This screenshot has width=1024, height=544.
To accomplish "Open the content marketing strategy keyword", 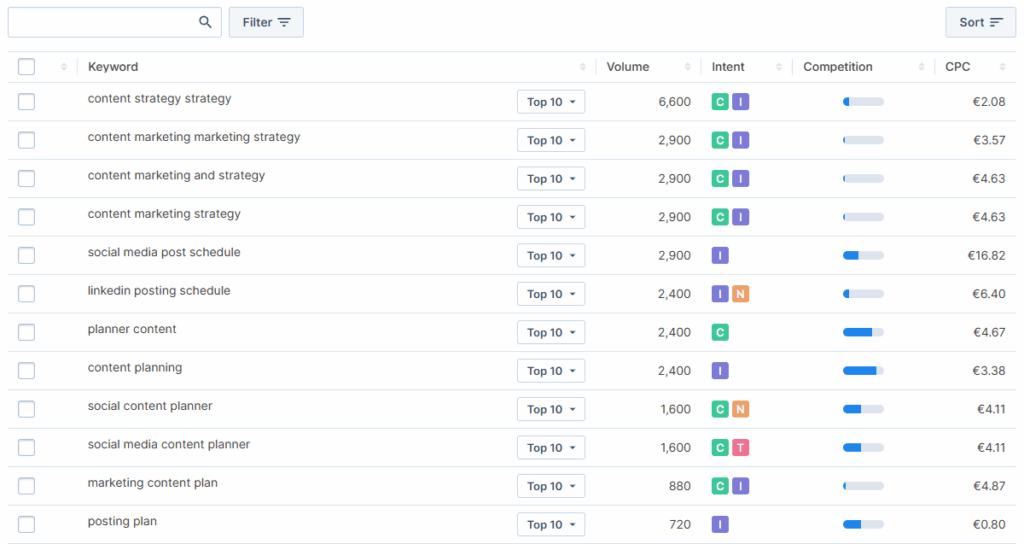I will coord(164,214).
